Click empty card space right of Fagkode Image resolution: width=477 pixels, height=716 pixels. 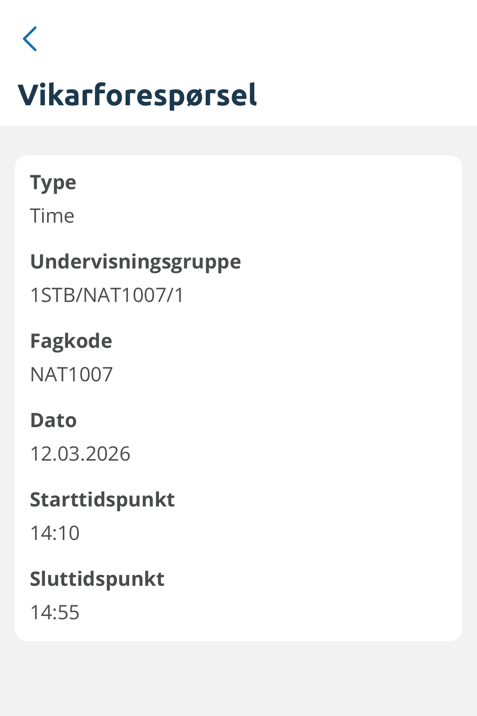coord(283,341)
